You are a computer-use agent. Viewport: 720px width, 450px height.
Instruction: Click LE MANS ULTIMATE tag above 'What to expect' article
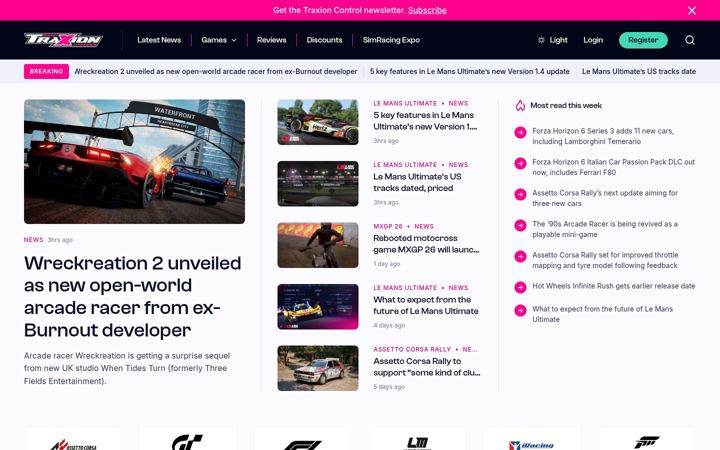405,288
